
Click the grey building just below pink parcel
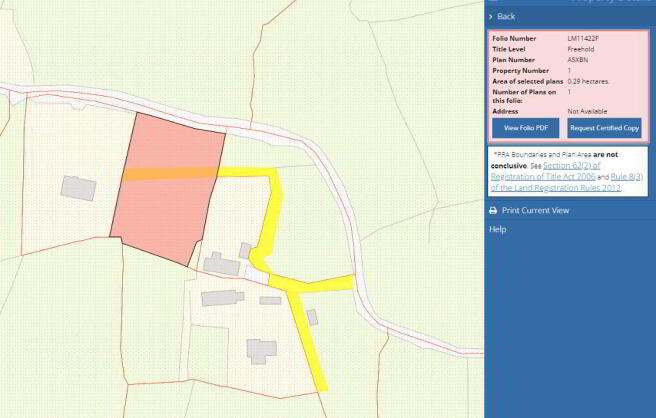coord(222,264)
